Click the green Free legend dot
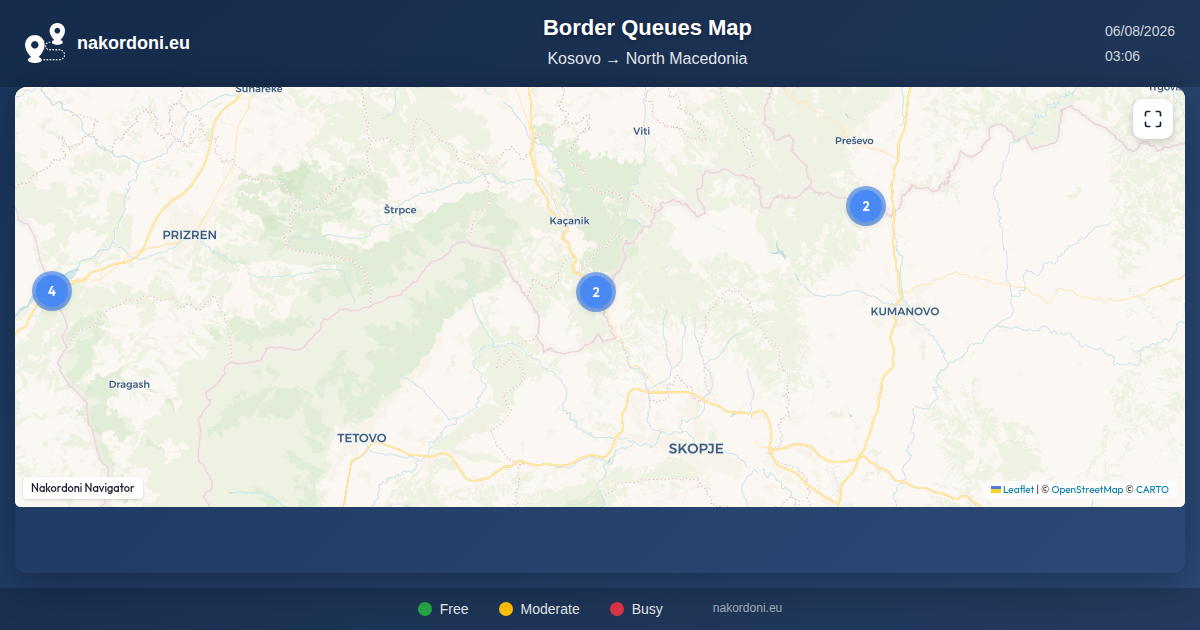This screenshot has width=1200, height=630. tap(425, 609)
